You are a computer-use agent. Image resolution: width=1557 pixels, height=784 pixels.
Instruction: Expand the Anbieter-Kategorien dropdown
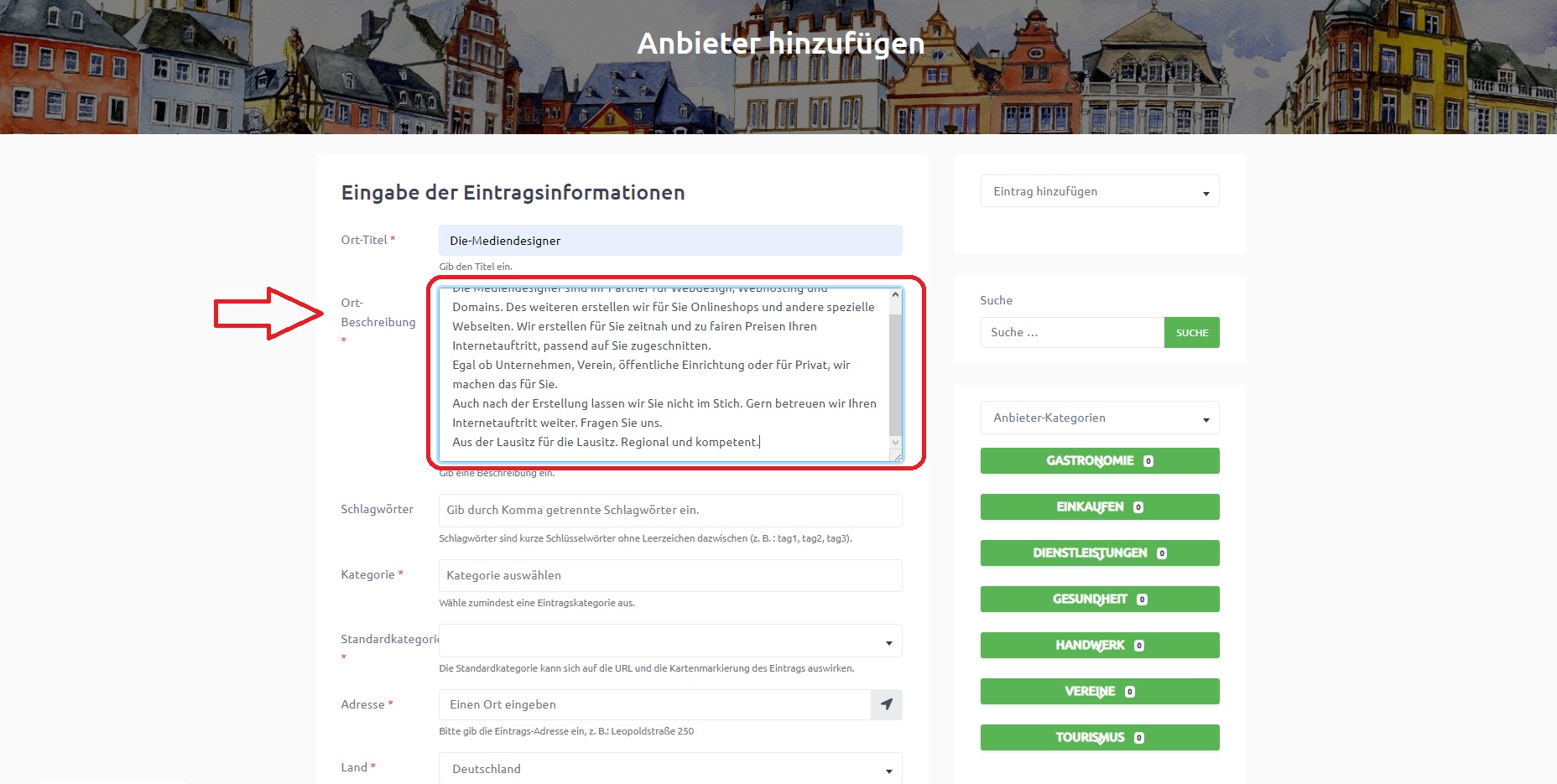click(1099, 418)
